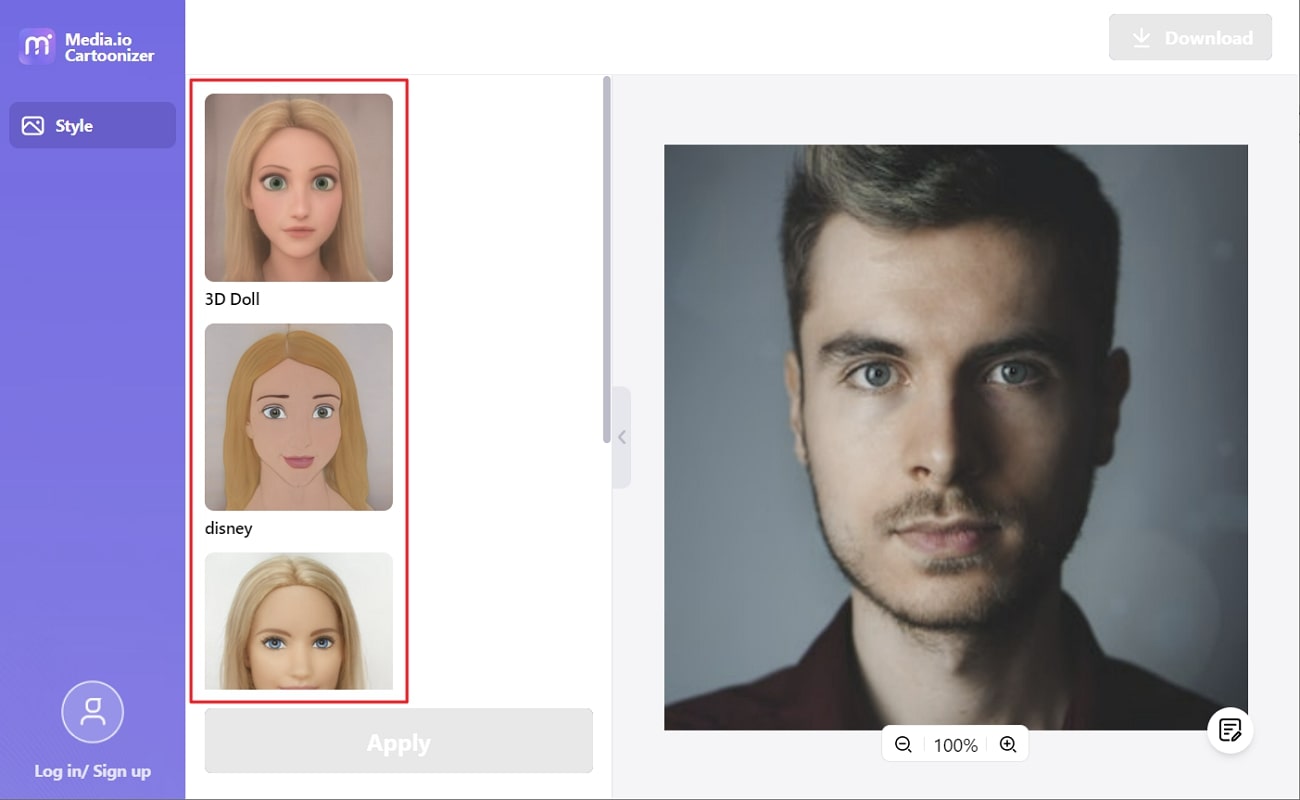Zoom out using the minus magnifier
Image resolution: width=1300 pixels, height=800 pixels.
(x=903, y=745)
